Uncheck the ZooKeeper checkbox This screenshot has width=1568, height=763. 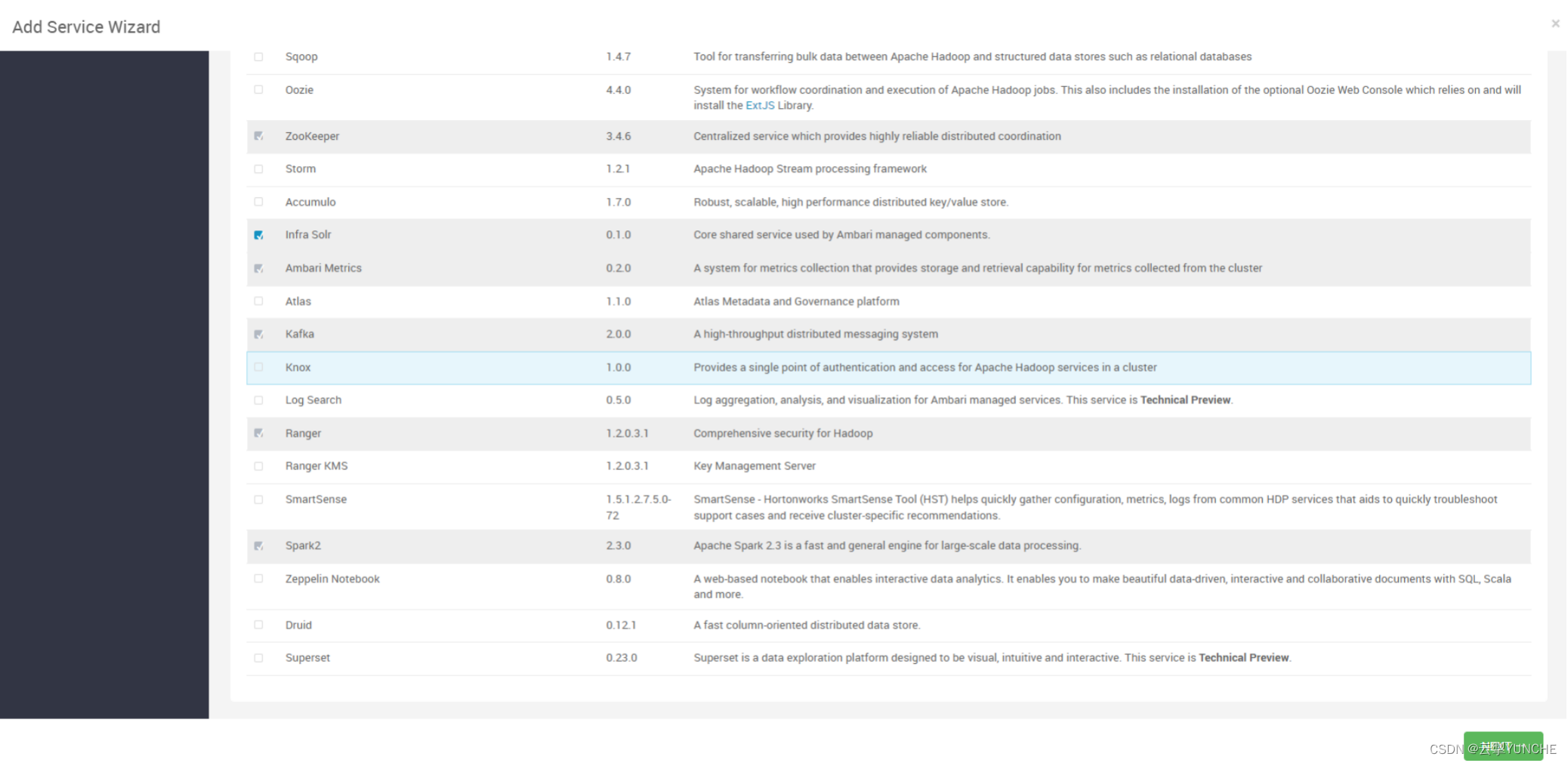(x=258, y=136)
